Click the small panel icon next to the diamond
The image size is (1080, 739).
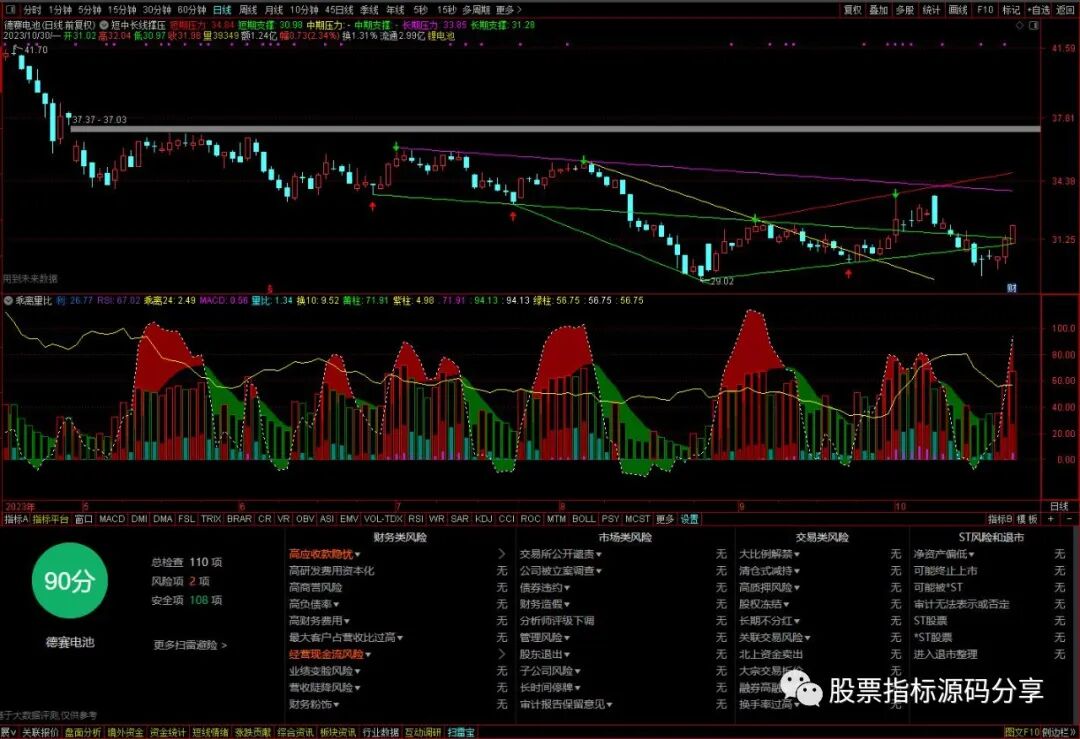[1033, 25]
